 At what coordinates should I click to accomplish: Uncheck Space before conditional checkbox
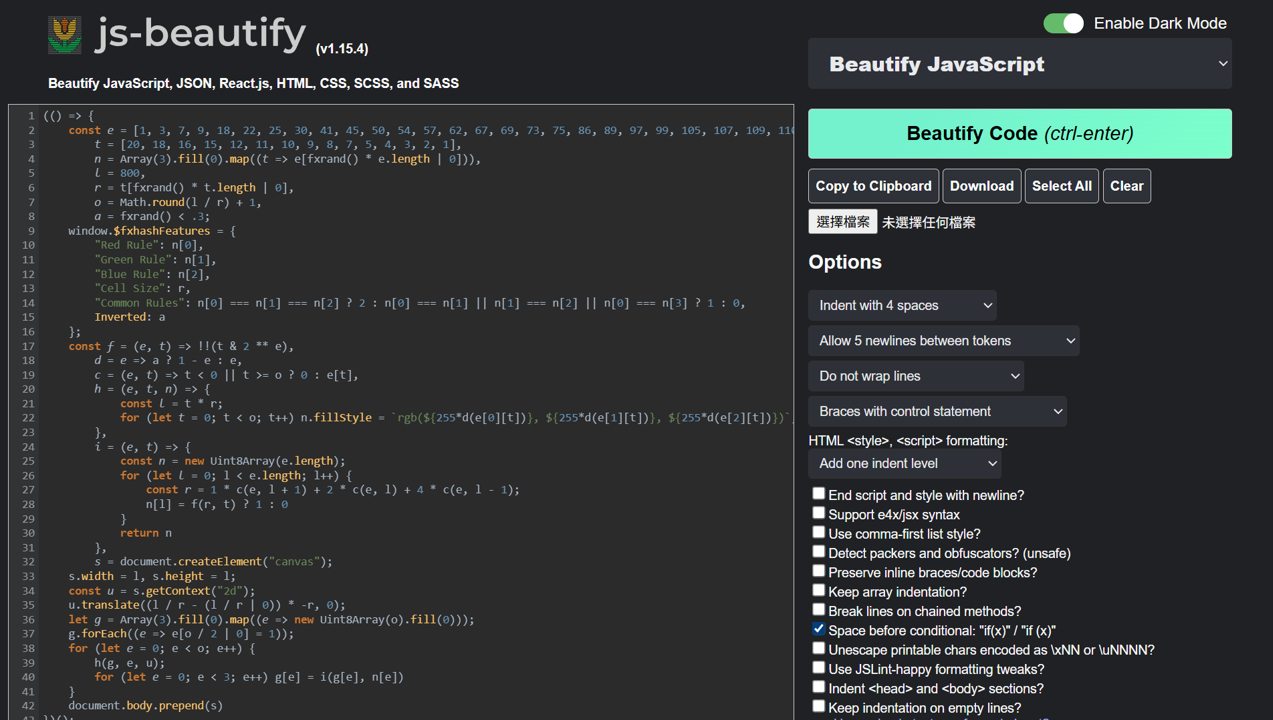pos(819,629)
